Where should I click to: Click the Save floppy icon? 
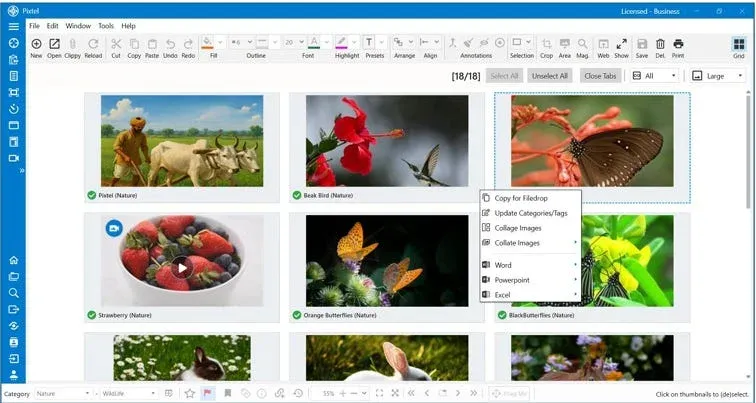[x=642, y=44]
